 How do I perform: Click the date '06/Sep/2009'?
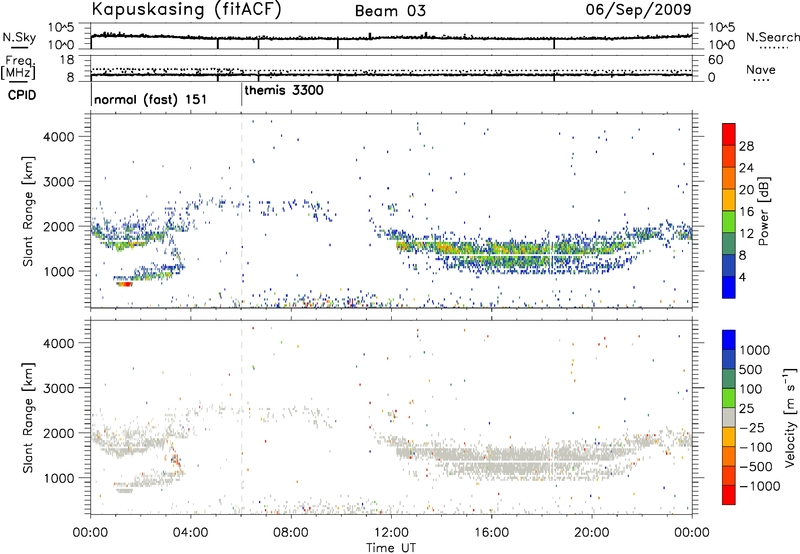pyautogui.click(x=638, y=9)
